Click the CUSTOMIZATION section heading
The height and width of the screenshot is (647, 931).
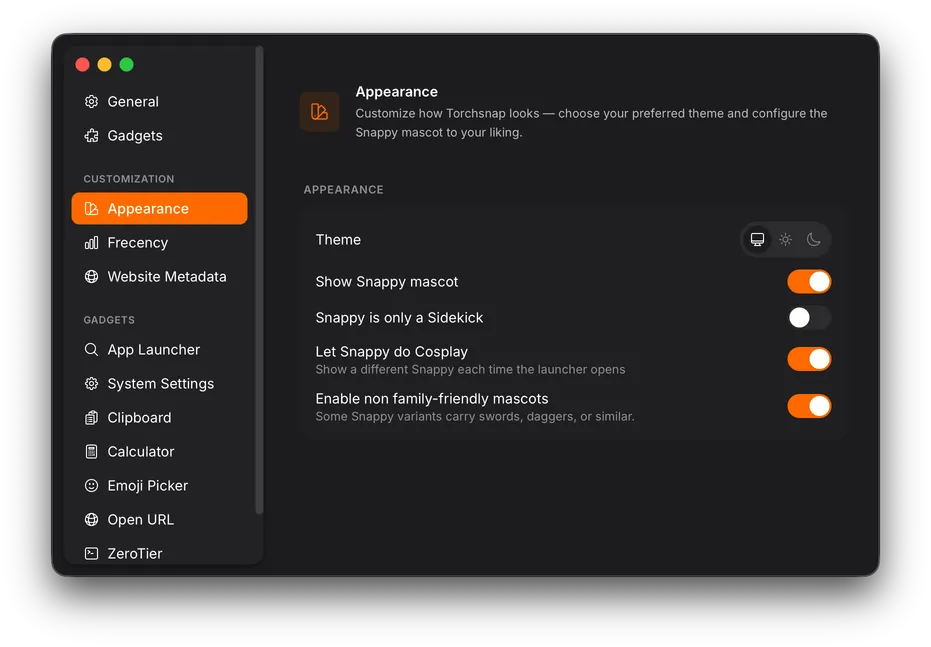(129, 179)
